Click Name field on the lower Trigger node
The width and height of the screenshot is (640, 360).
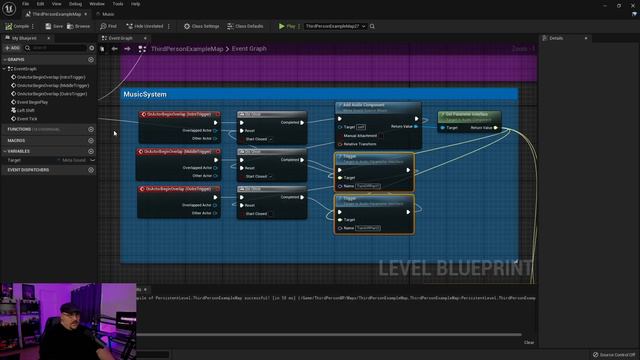tap(368, 228)
